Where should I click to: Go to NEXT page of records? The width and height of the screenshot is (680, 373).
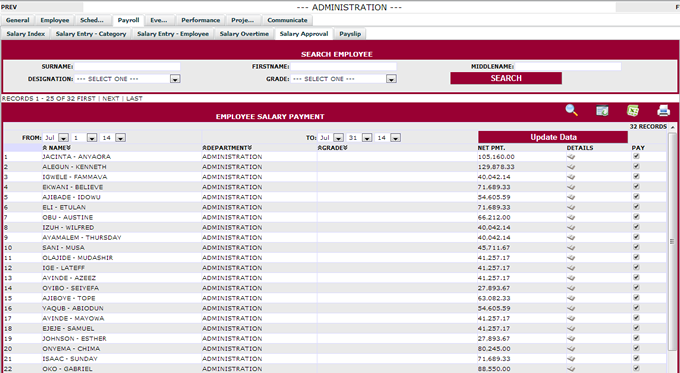[111, 98]
